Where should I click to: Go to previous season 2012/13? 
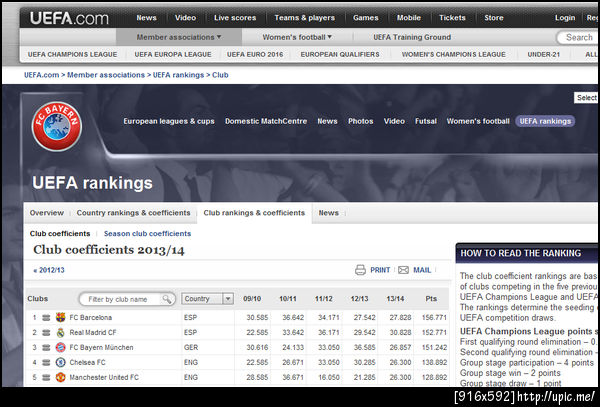pyautogui.click(x=49, y=270)
